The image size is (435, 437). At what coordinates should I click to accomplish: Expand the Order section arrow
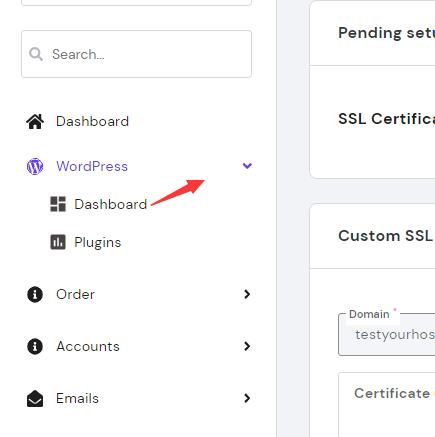pyautogui.click(x=247, y=294)
